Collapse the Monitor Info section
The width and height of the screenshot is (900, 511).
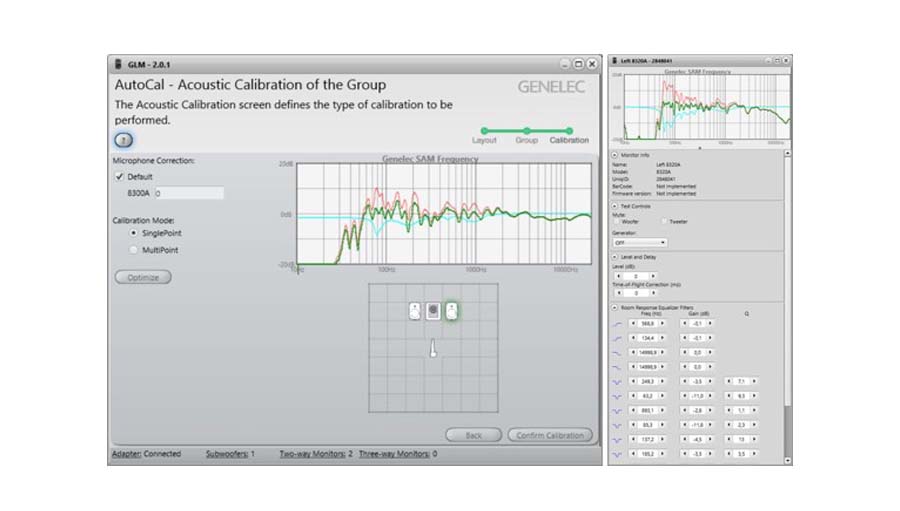(615, 155)
